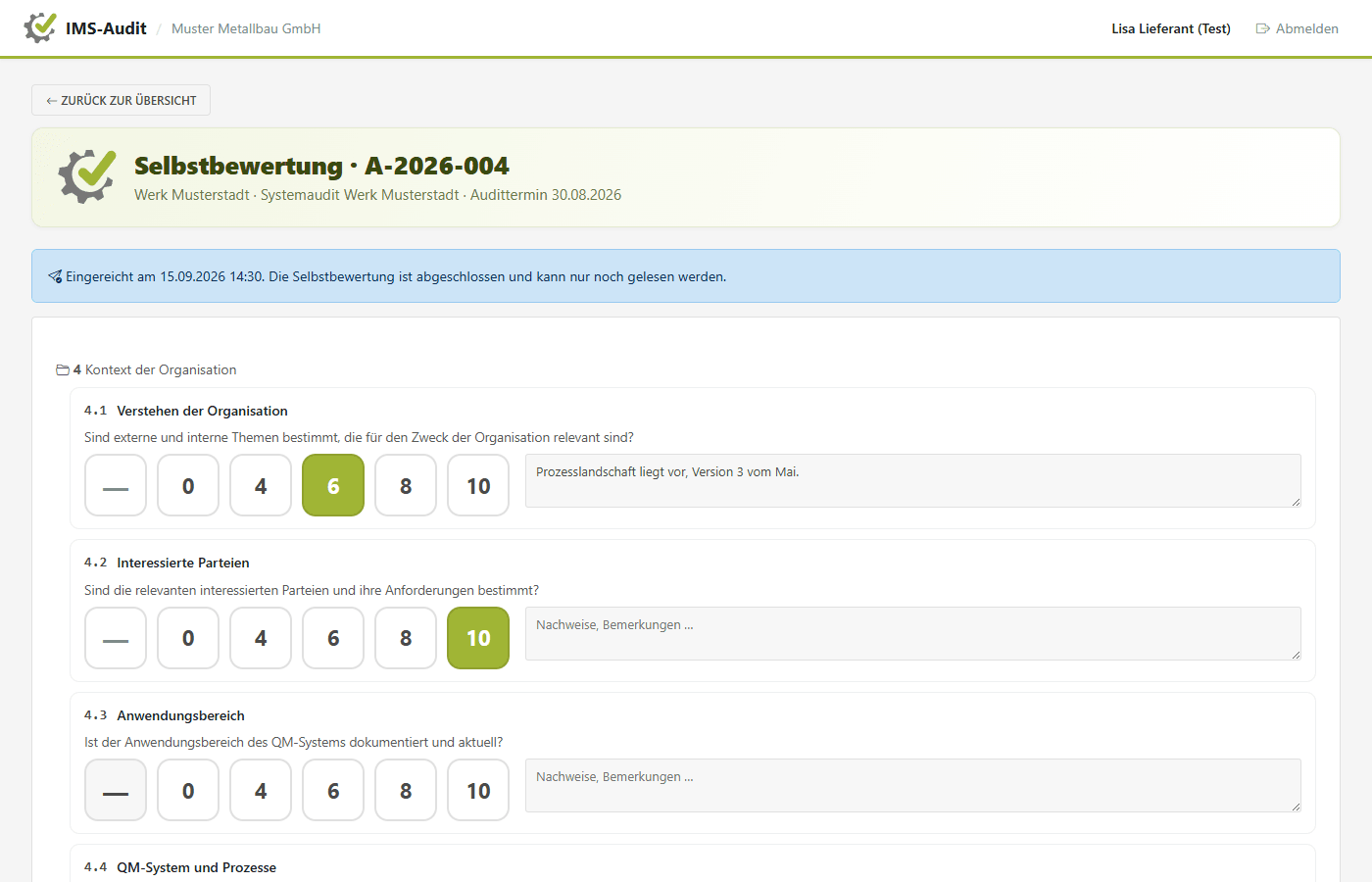
Task: Click the Muster Metallbau GmbH breadcrumb
Action: [246, 28]
